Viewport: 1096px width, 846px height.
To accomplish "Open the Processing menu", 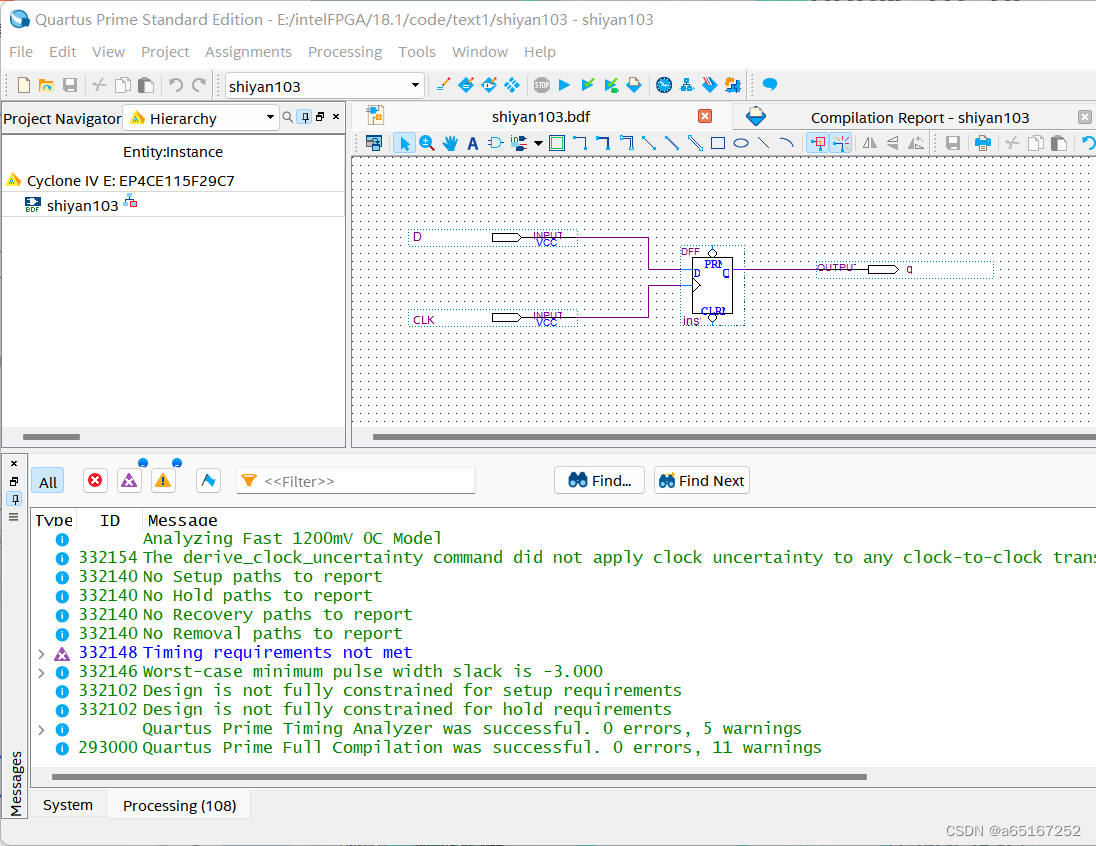I will (345, 52).
